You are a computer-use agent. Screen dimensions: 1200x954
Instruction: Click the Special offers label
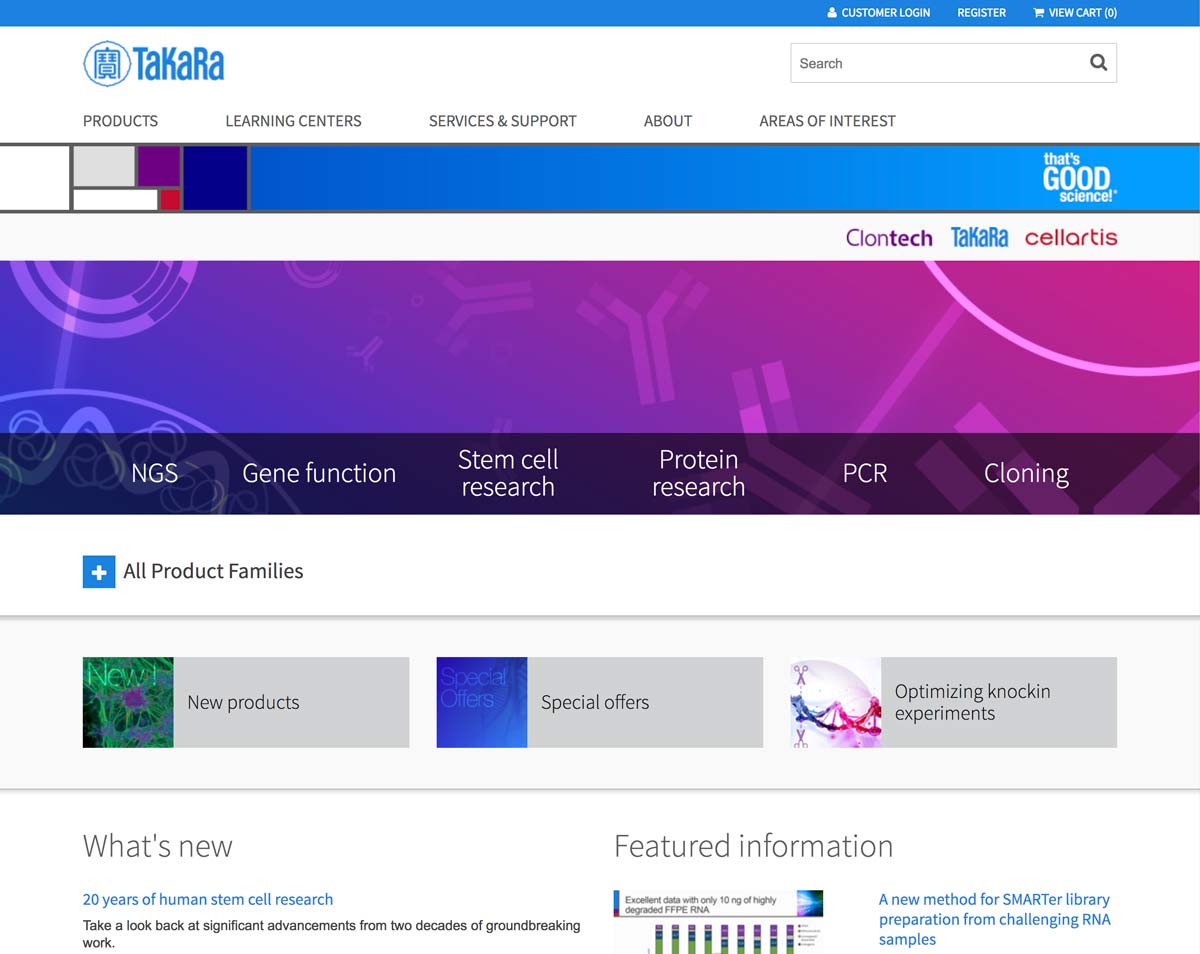point(595,702)
